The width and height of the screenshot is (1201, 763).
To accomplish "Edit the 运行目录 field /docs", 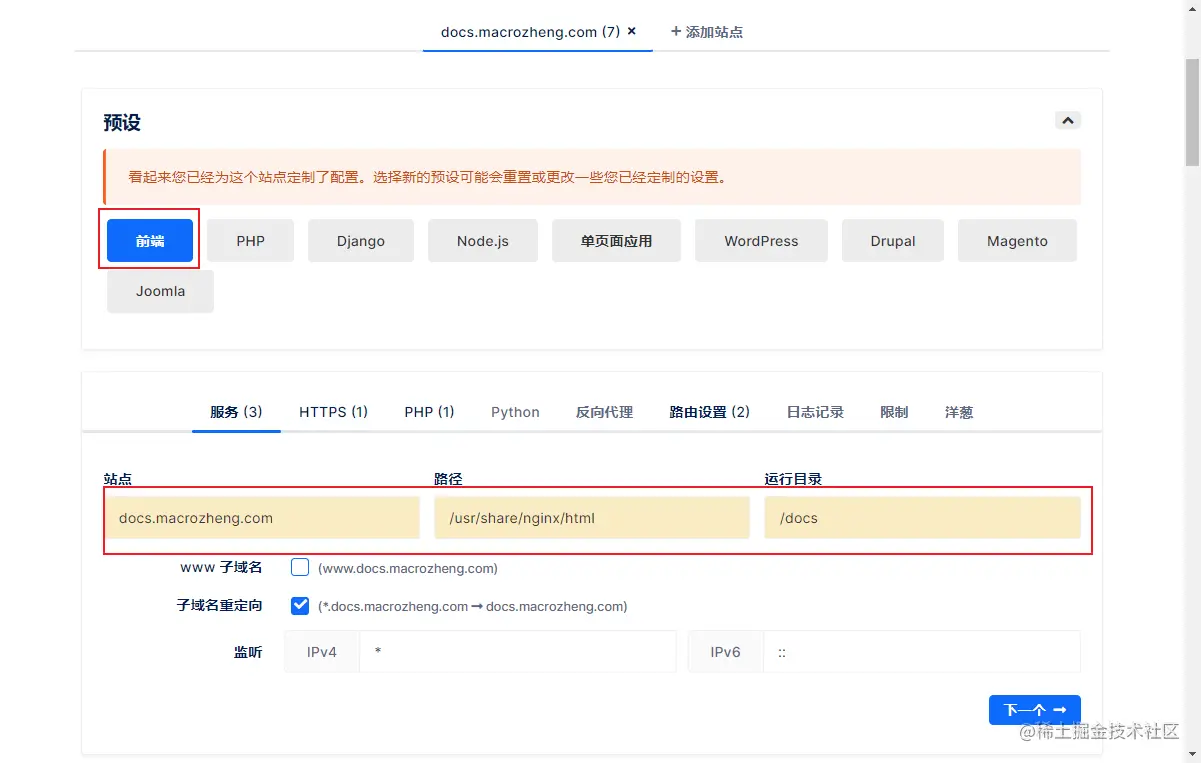I will (x=923, y=518).
